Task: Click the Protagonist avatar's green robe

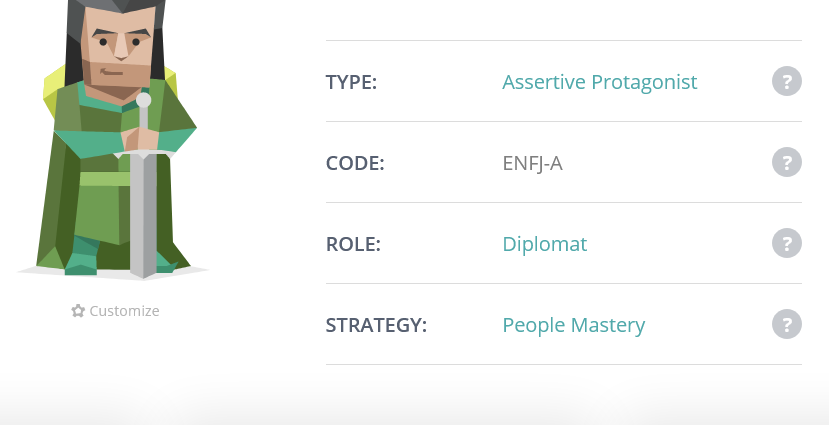Action: tap(98, 206)
